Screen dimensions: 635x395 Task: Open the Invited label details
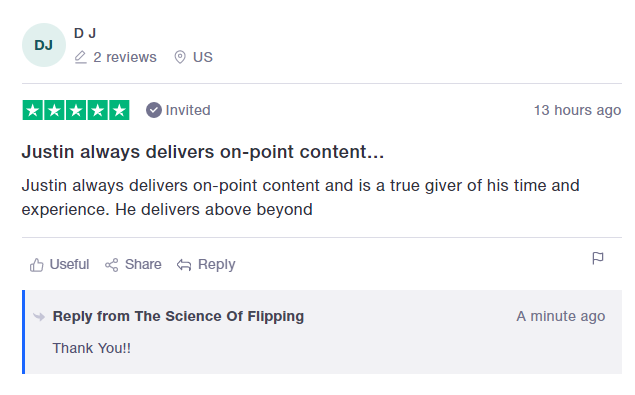pos(188,110)
